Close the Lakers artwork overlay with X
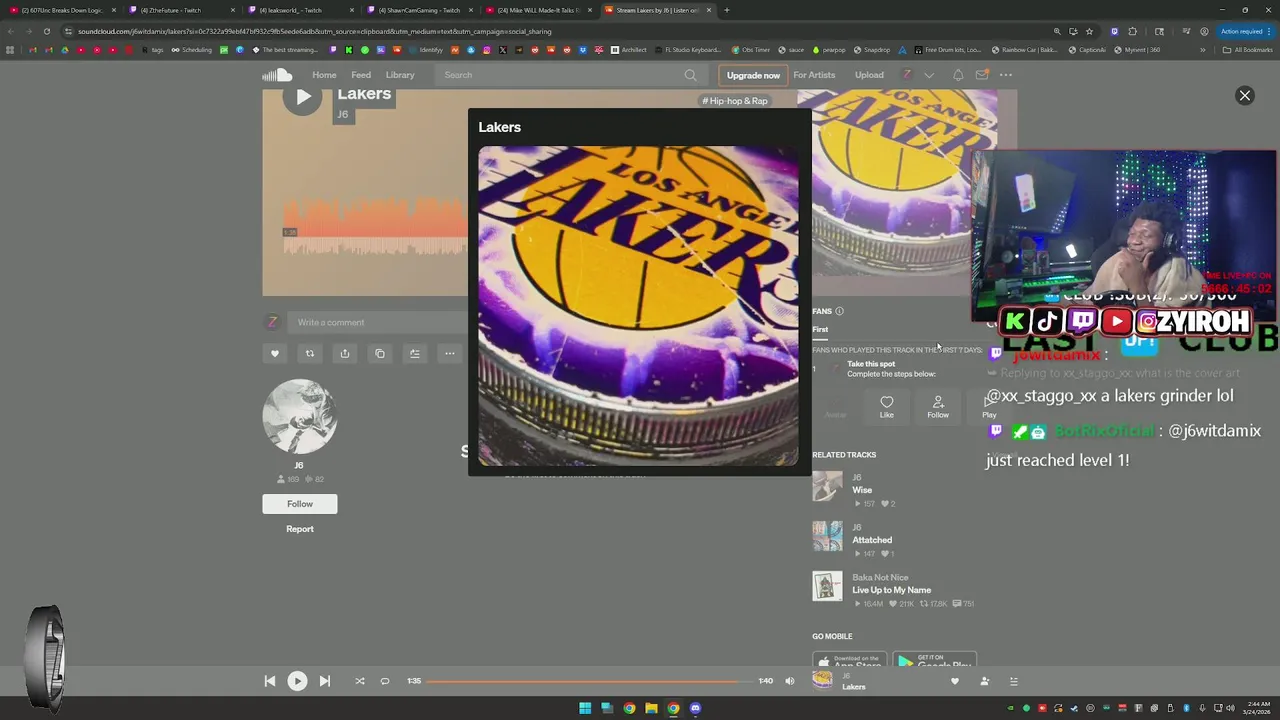Viewport: 1280px width, 720px height. pyautogui.click(x=1245, y=95)
